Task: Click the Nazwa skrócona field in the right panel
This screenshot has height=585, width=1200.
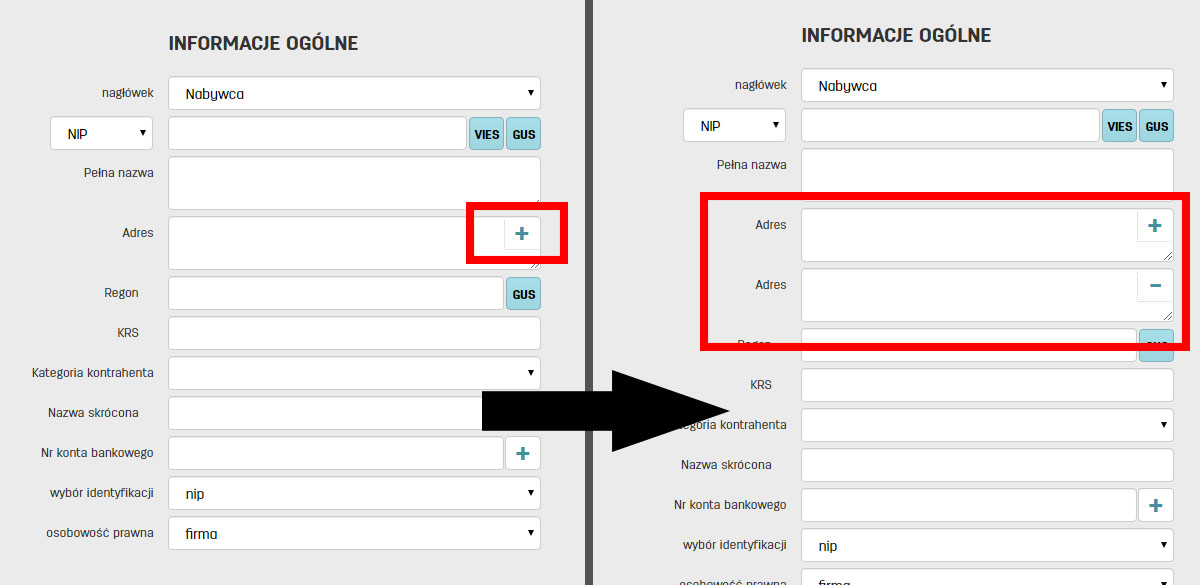Action: [x=987, y=465]
